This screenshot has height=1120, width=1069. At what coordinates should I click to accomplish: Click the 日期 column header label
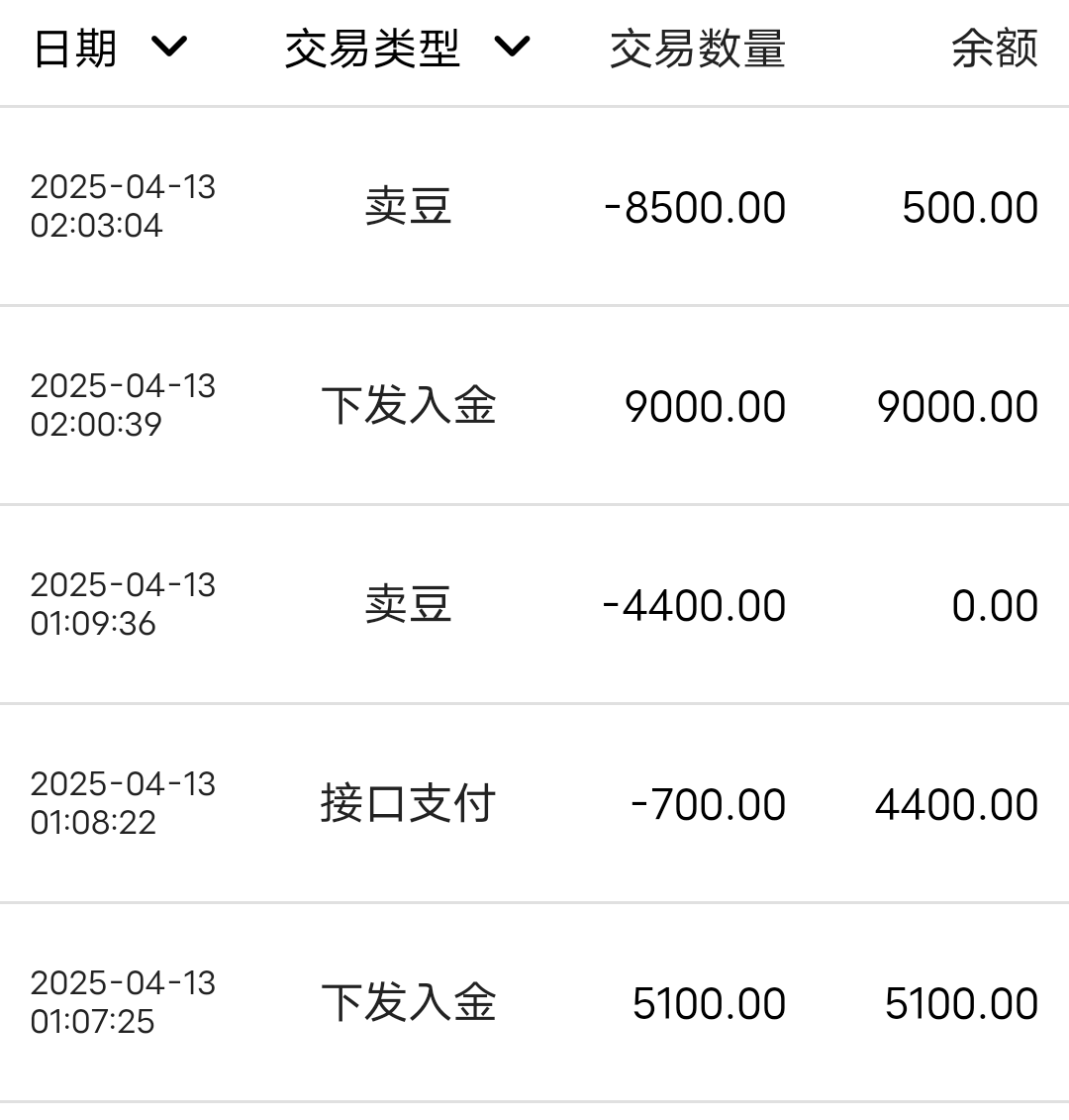(75, 49)
